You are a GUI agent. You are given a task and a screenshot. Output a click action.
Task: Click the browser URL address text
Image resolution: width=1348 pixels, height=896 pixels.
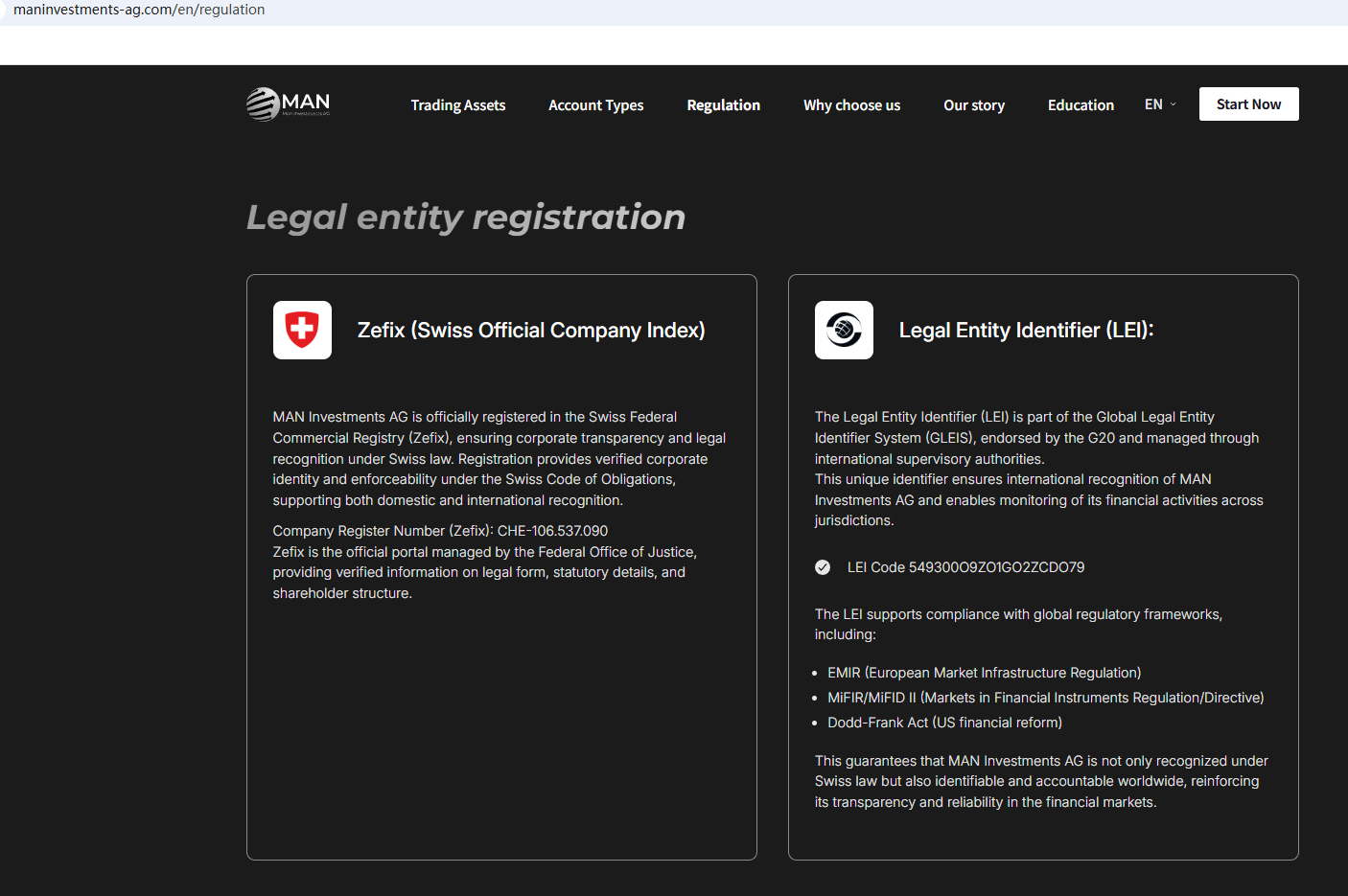(x=139, y=10)
